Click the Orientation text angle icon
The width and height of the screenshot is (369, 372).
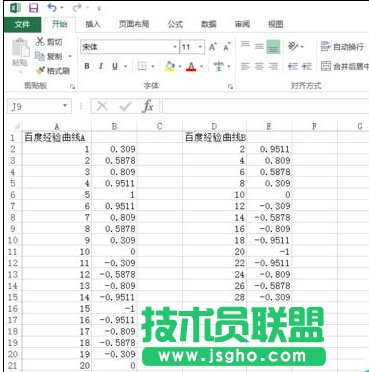click(x=293, y=46)
